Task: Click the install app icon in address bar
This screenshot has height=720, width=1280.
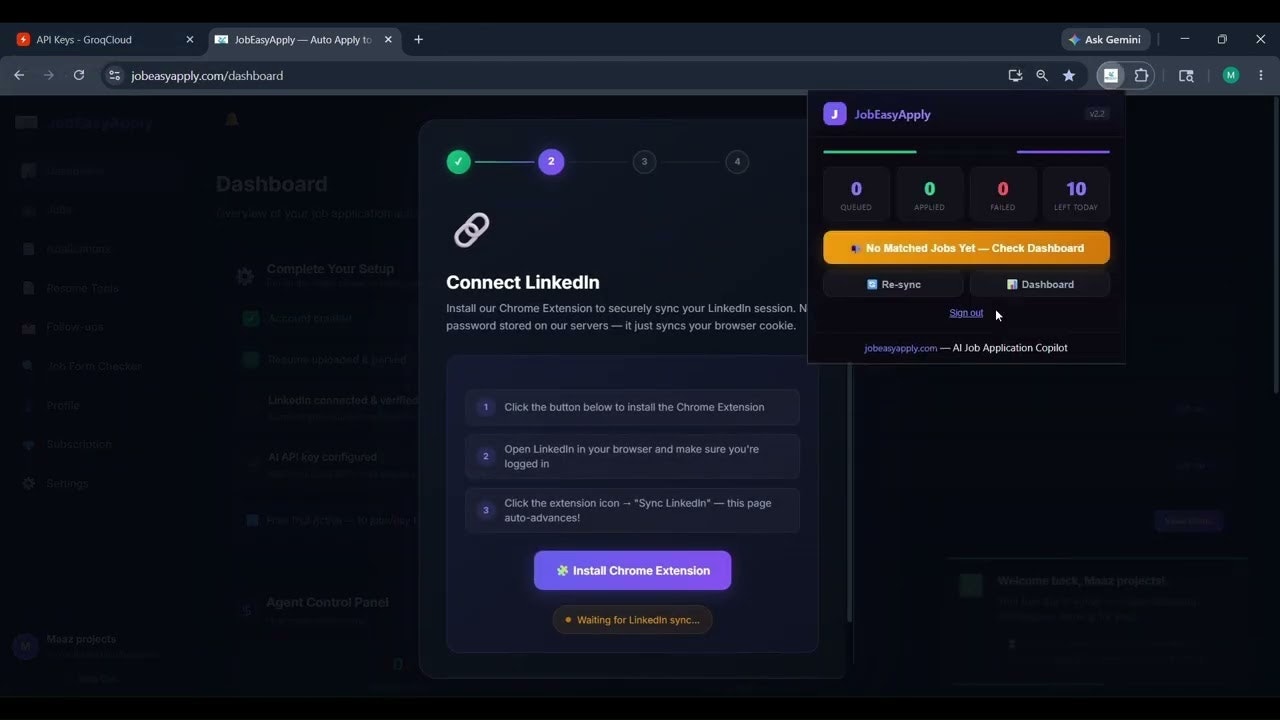Action: click(x=1015, y=75)
